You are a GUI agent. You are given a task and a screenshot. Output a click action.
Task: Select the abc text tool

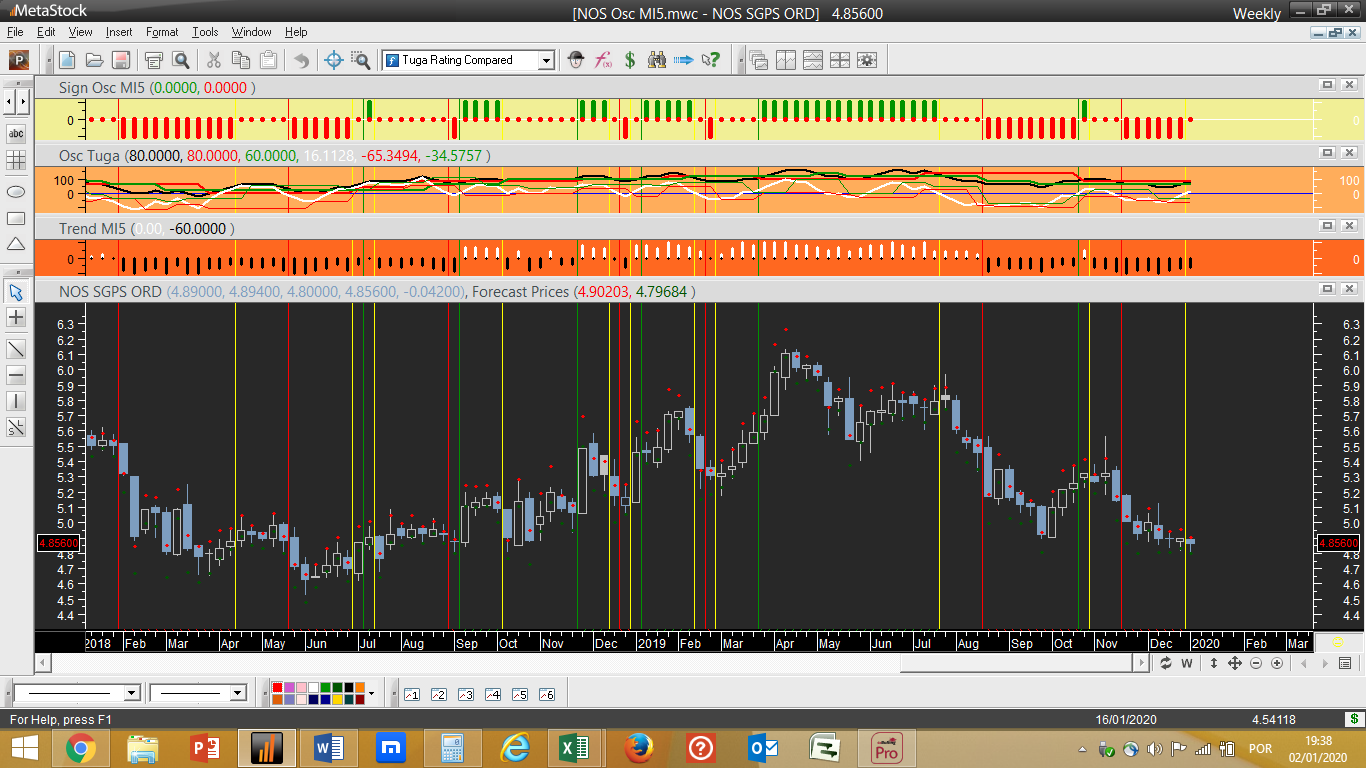16,134
